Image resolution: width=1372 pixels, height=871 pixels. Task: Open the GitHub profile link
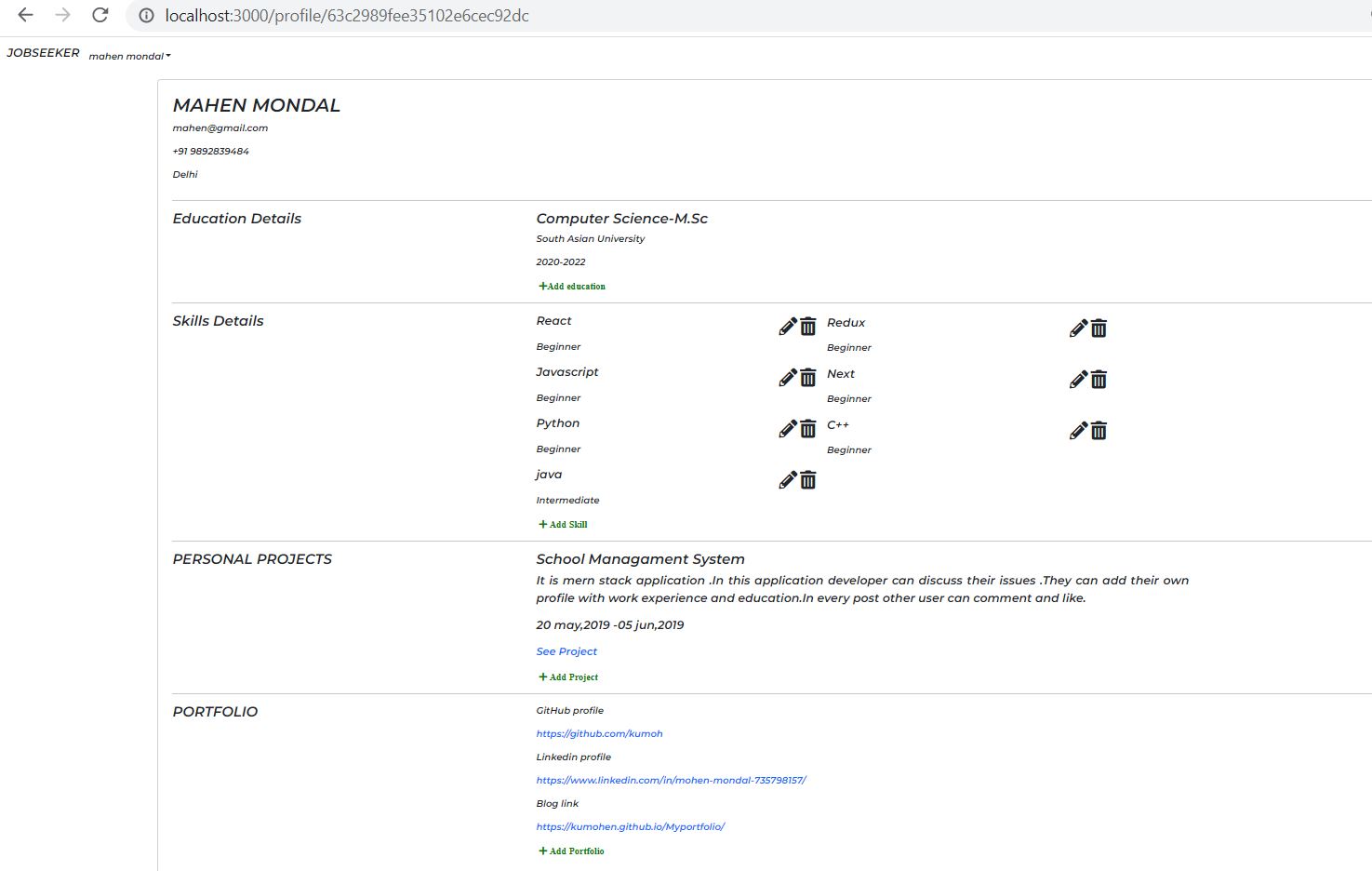click(599, 733)
